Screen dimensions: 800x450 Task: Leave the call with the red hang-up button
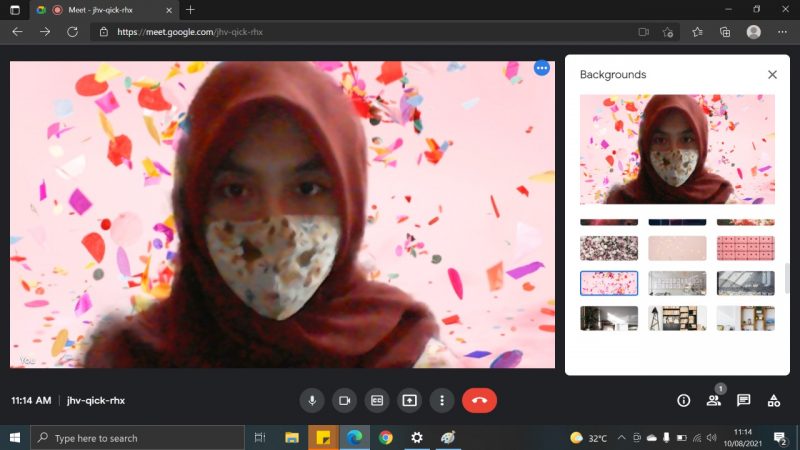pos(479,401)
